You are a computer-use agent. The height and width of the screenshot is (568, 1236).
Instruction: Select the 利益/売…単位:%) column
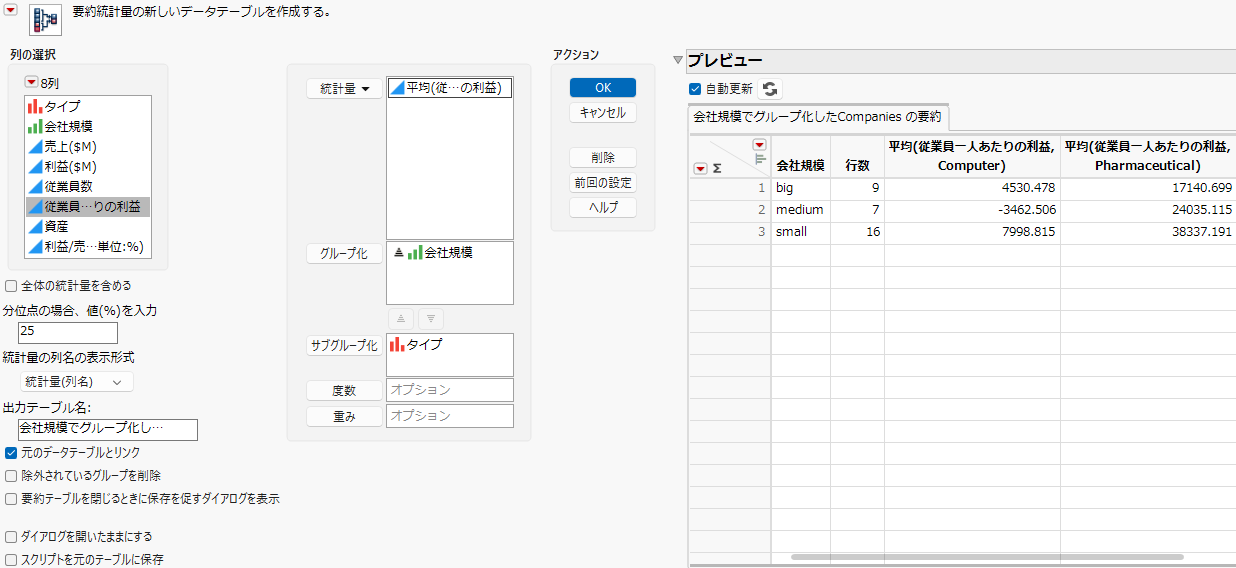(x=88, y=247)
